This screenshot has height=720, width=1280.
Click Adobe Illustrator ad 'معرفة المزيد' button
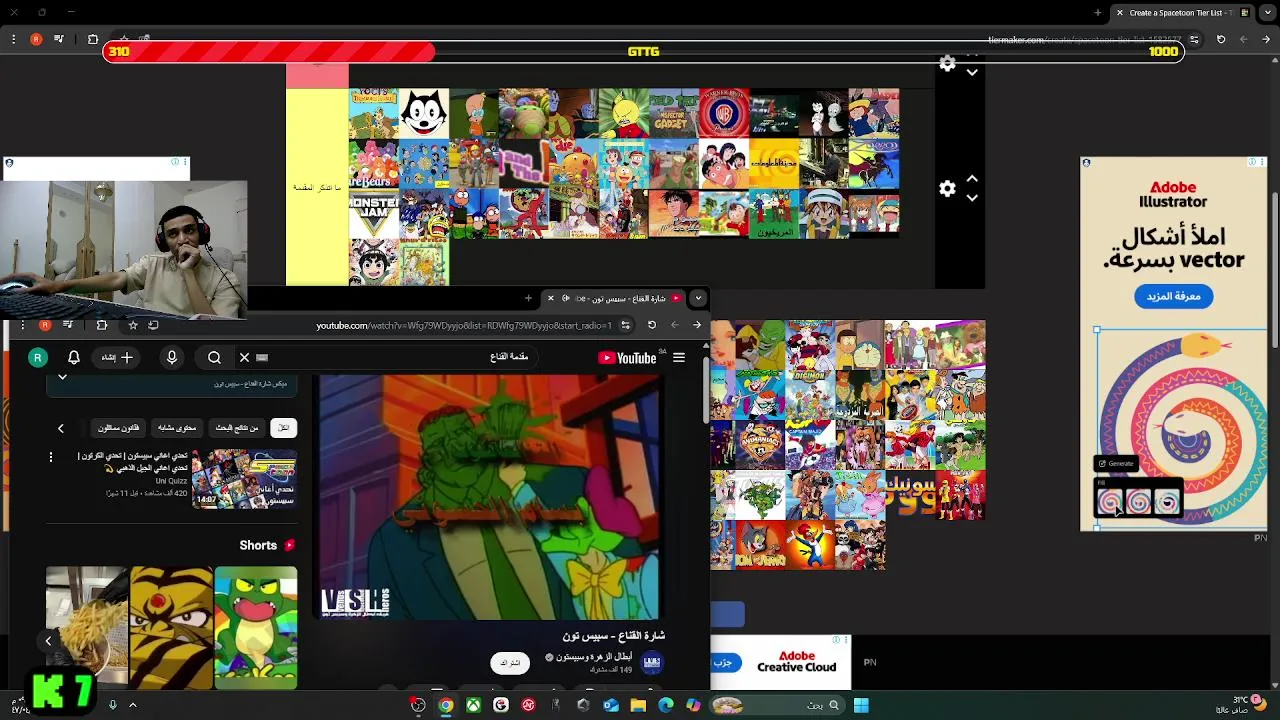pyautogui.click(x=1173, y=296)
